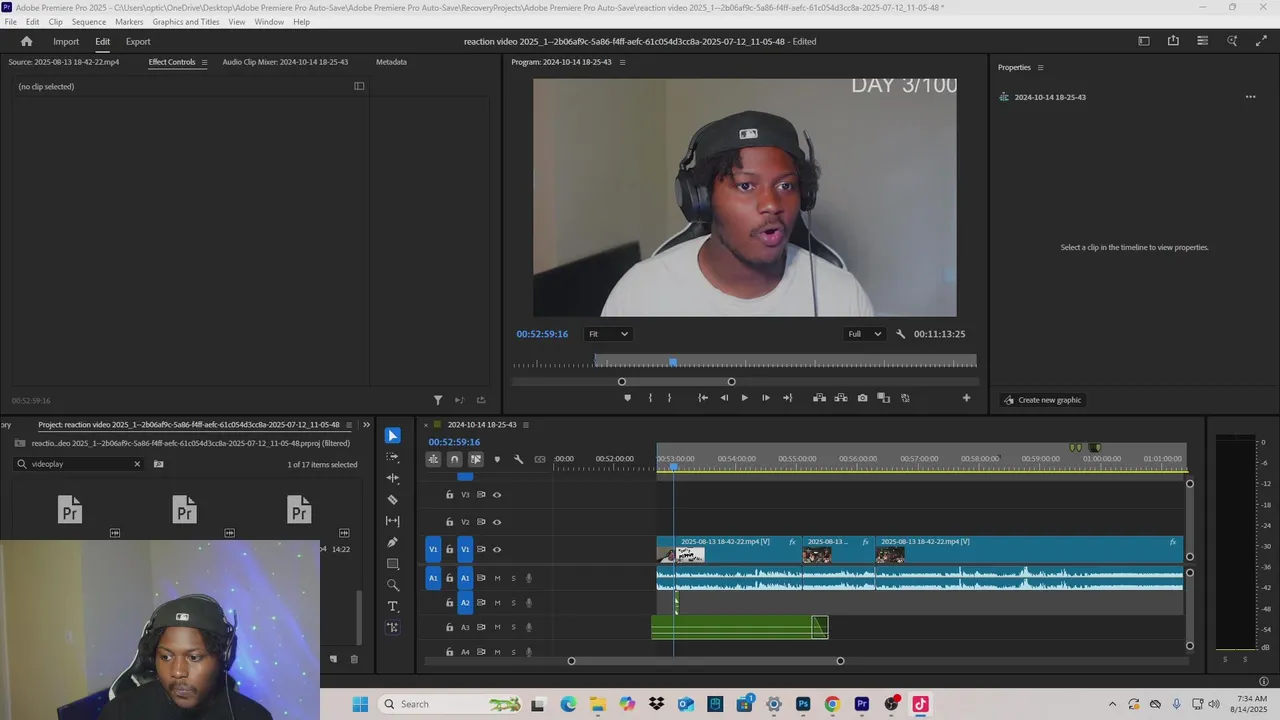Open Program monitor settings wrench
1280x720 pixels.
point(900,334)
